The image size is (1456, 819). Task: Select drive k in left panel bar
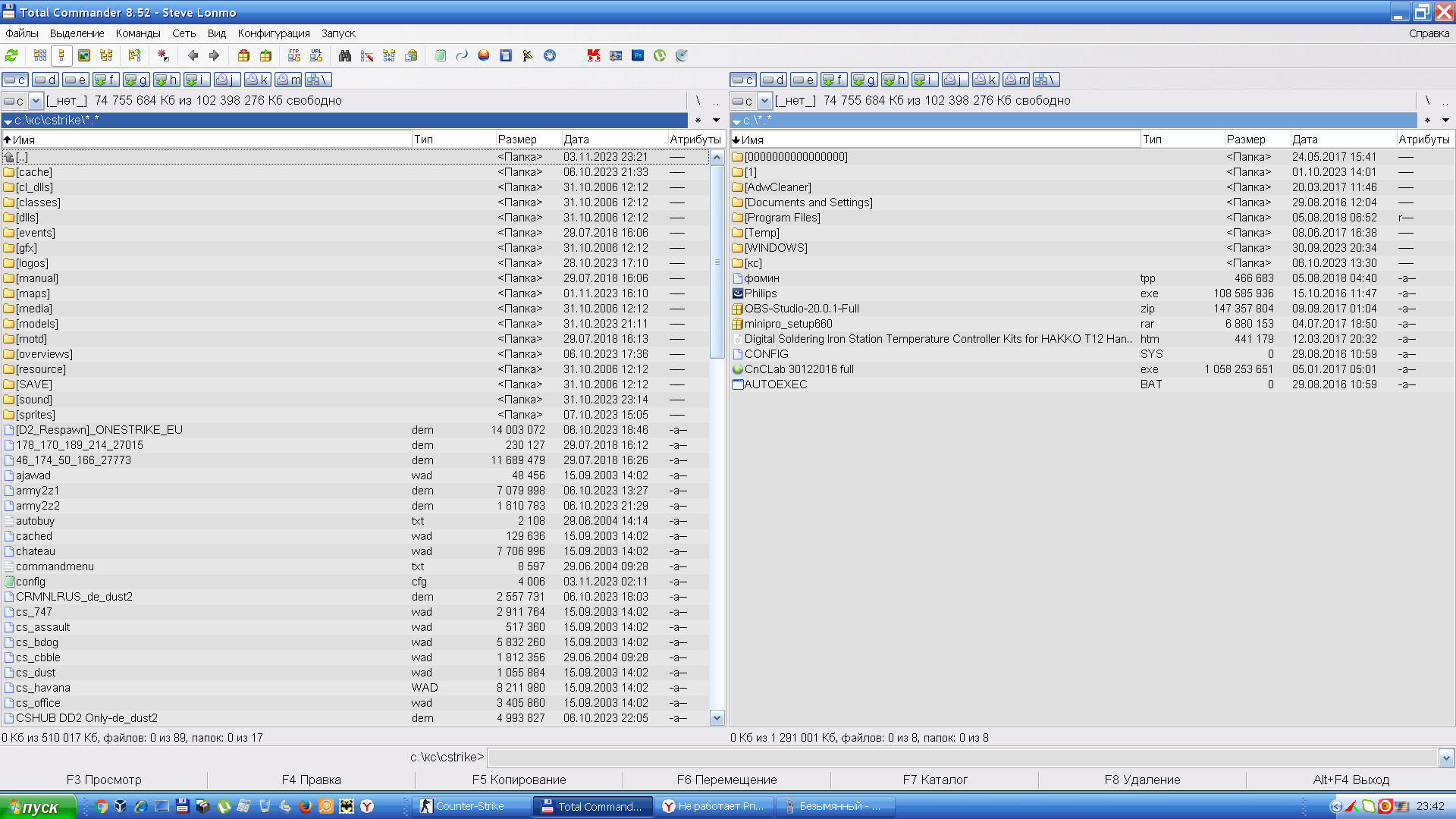click(258, 80)
